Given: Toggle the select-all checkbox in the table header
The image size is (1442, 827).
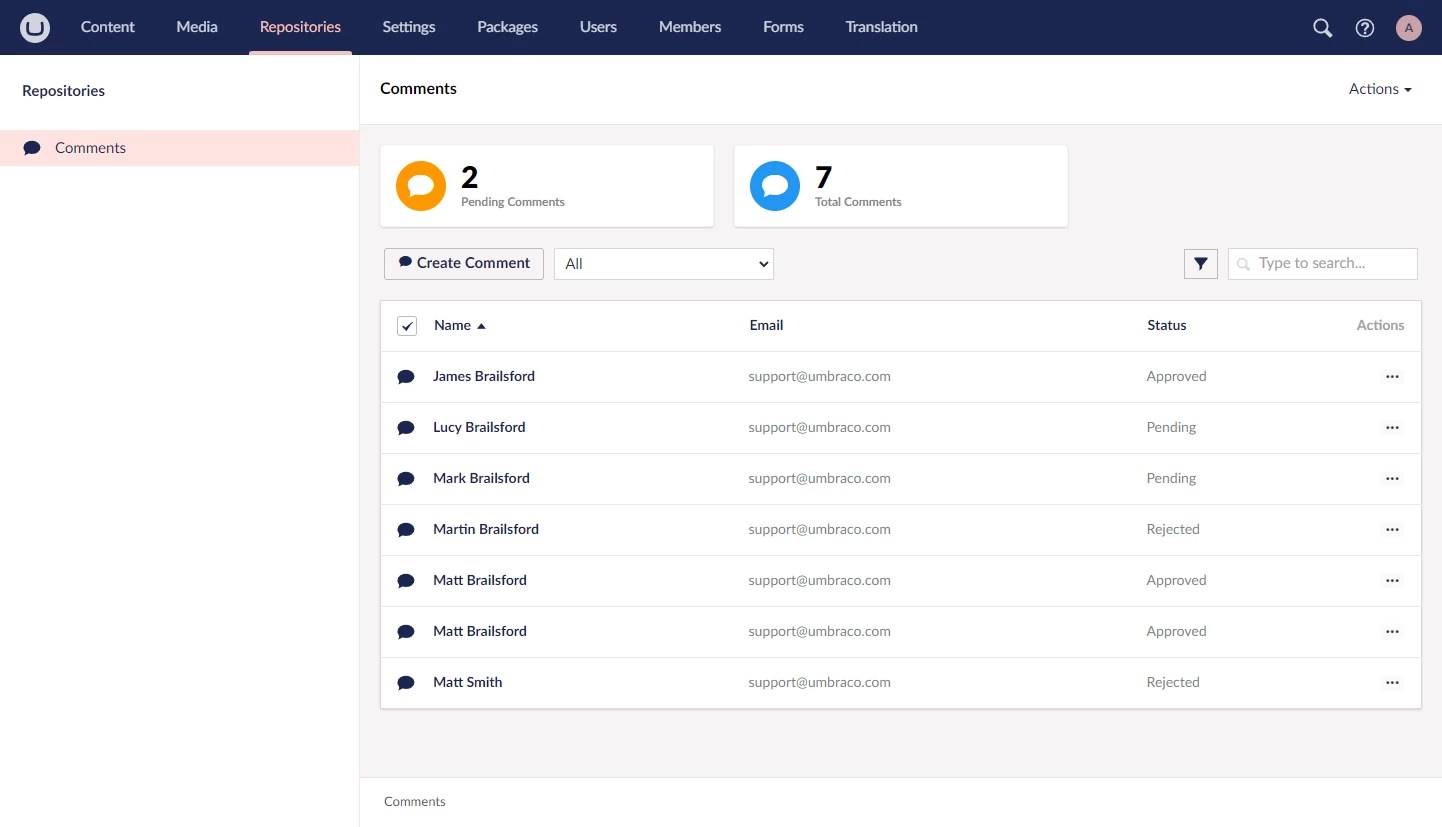Looking at the screenshot, I should [x=407, y=325].
